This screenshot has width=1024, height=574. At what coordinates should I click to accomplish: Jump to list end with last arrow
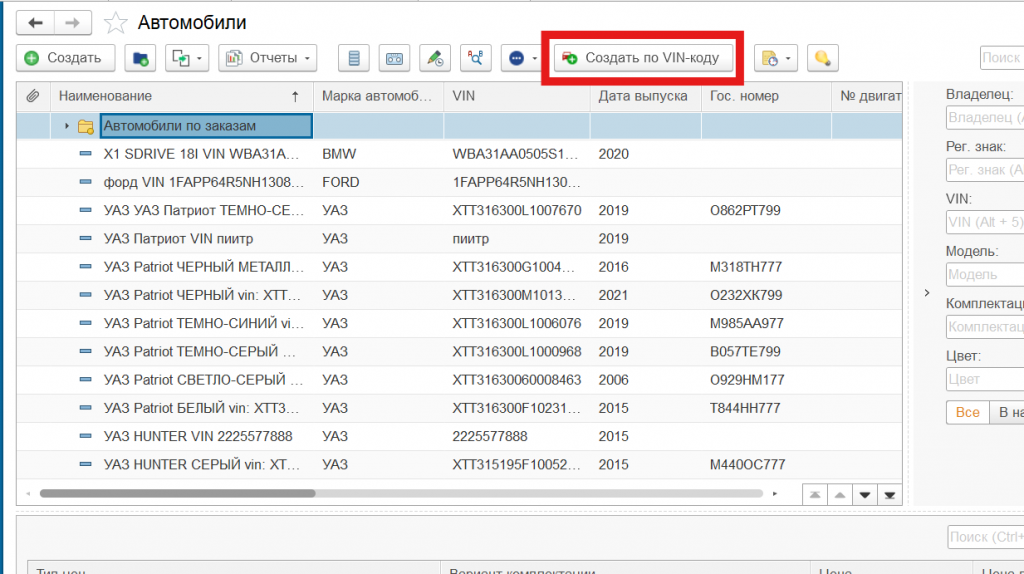888,494
